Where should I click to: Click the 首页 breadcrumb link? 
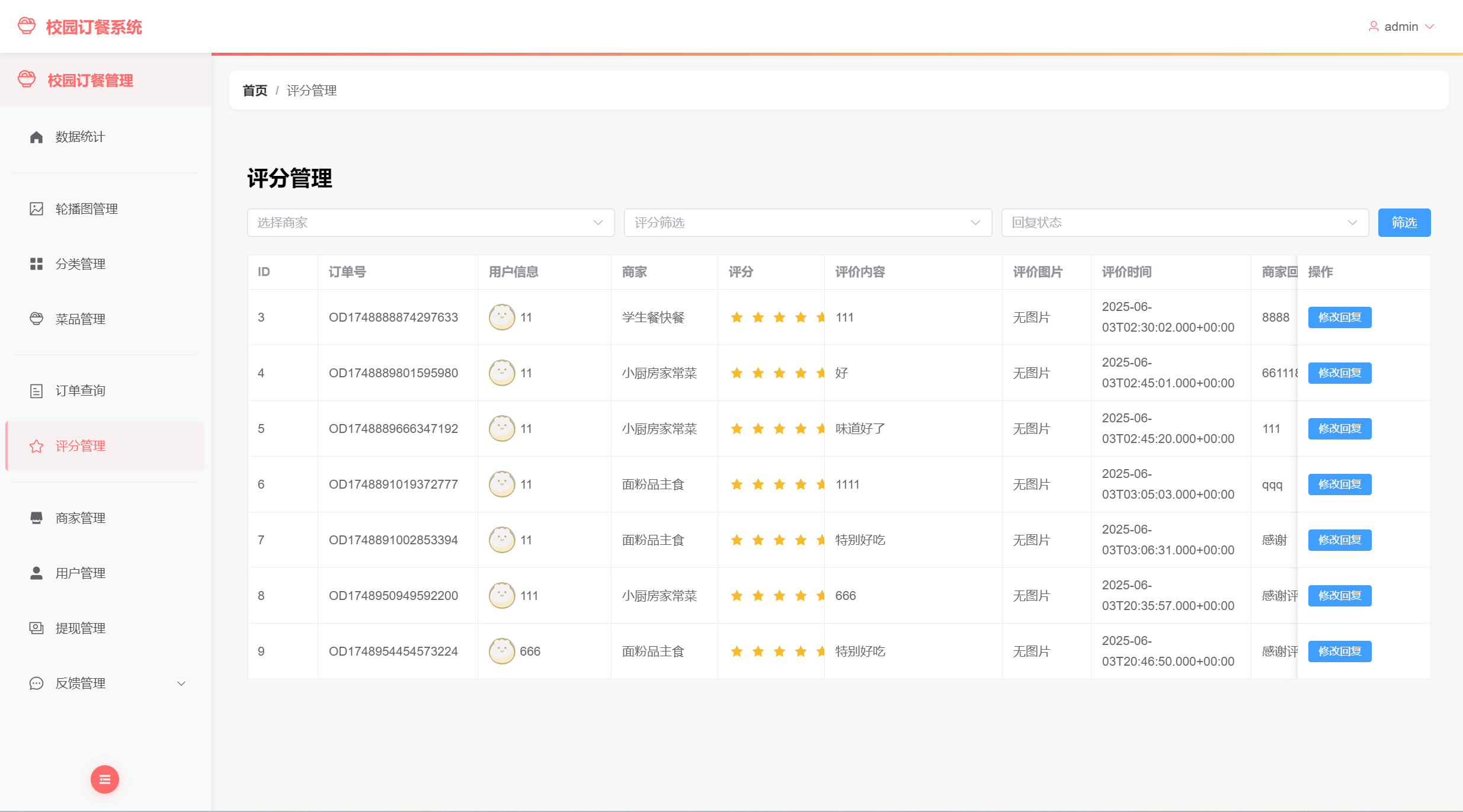click(255, 91)
